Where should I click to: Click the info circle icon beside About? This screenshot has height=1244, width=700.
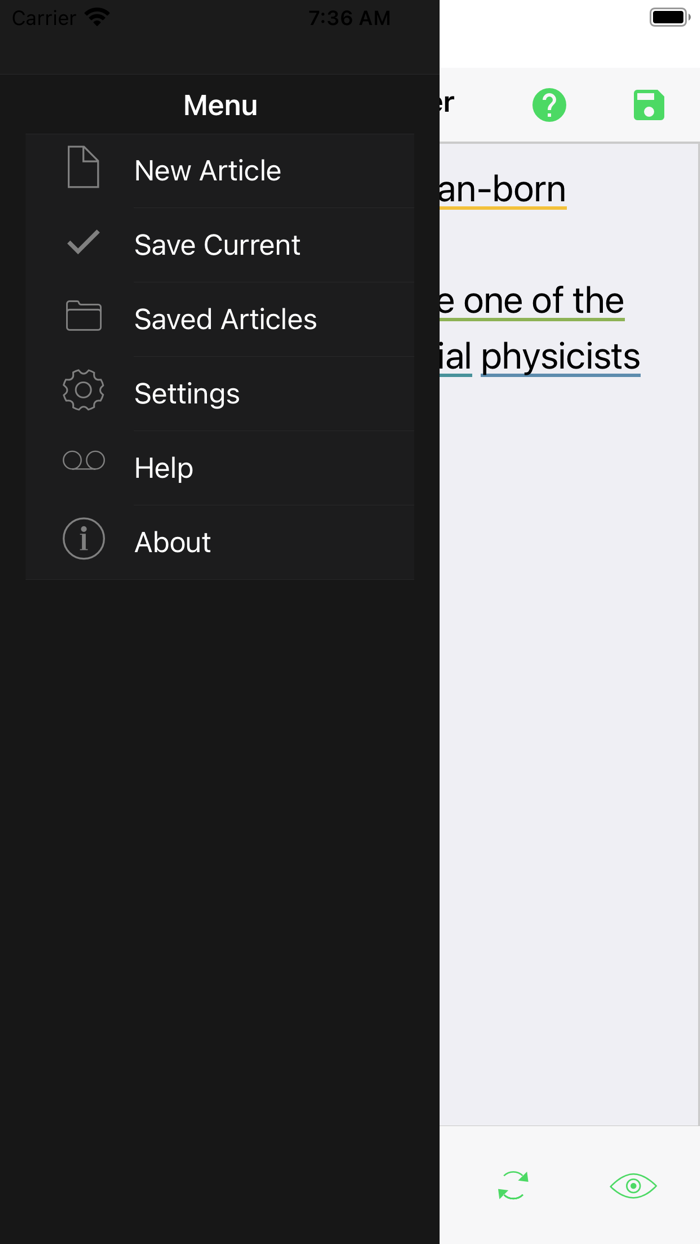coord(83,538)
